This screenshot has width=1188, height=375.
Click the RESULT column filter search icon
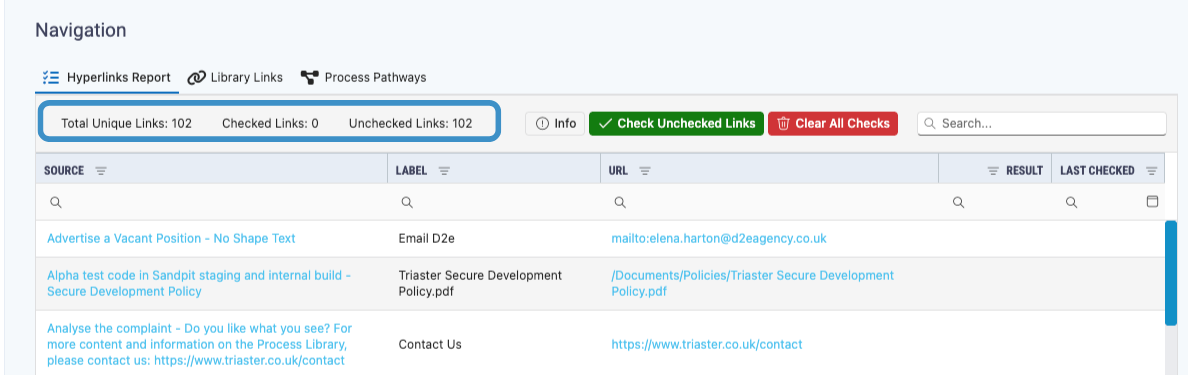(x=958, y=202)
